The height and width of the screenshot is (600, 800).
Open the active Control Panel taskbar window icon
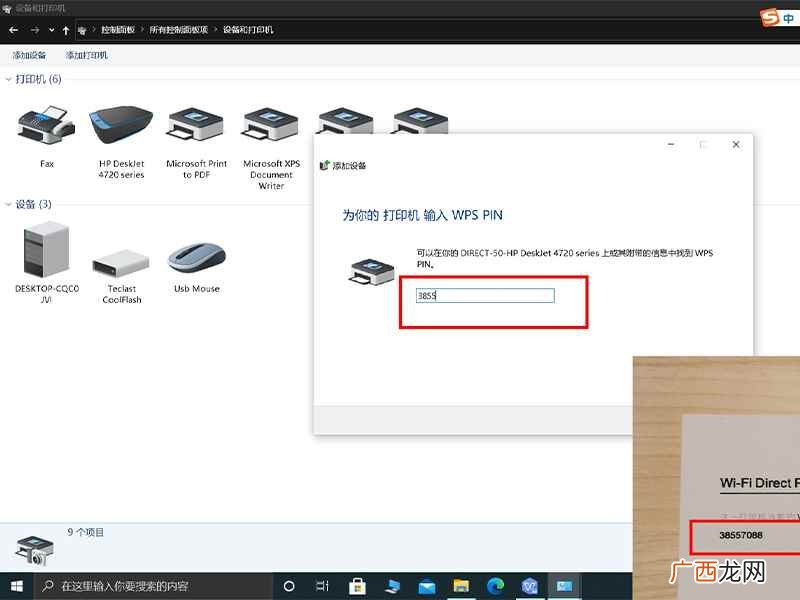point(564,586)
